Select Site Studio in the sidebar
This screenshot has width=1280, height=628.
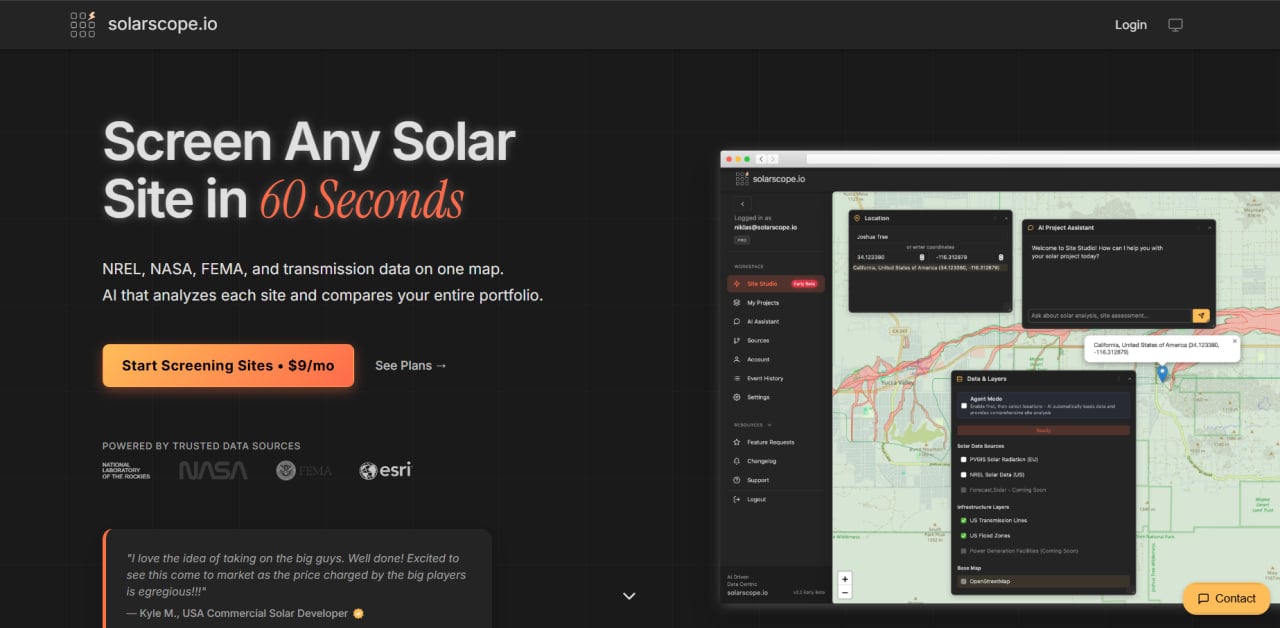pyautogui.click(x=776, y=284)
